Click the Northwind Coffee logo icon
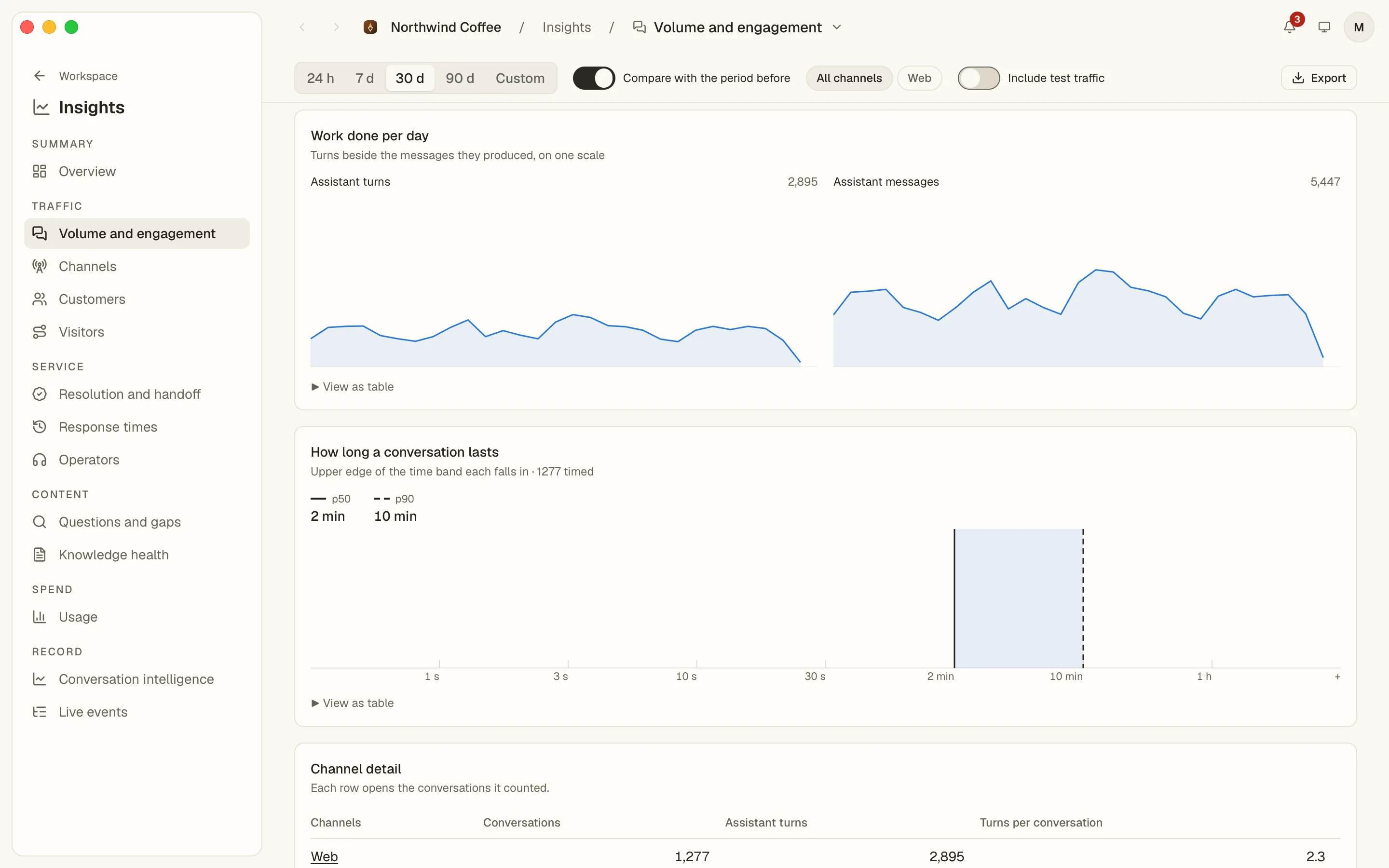1389x868 pixels. point(370,27)
